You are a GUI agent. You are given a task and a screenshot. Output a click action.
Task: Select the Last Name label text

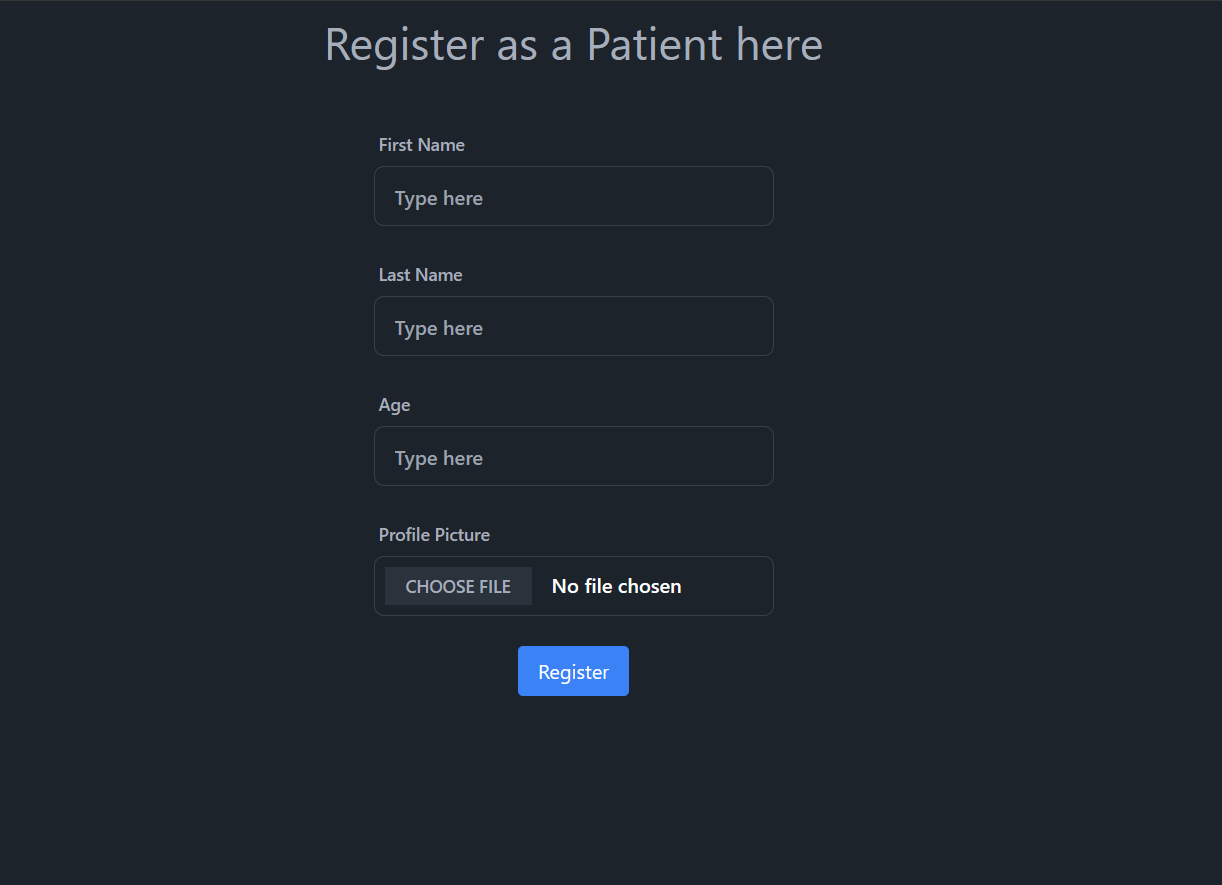(x=420, y=275)
